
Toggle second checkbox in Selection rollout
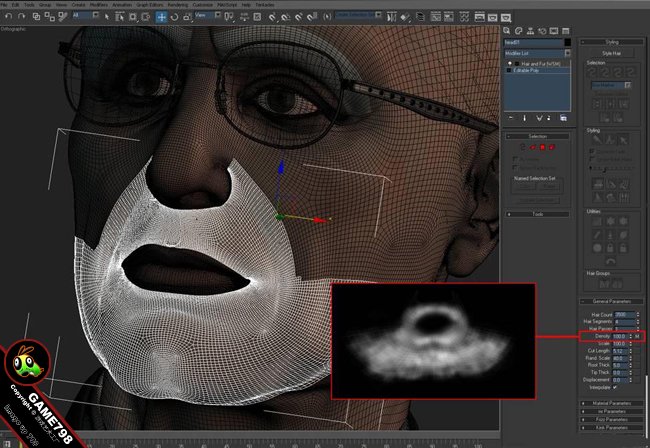pyautogui.click(x=515, y=167)
